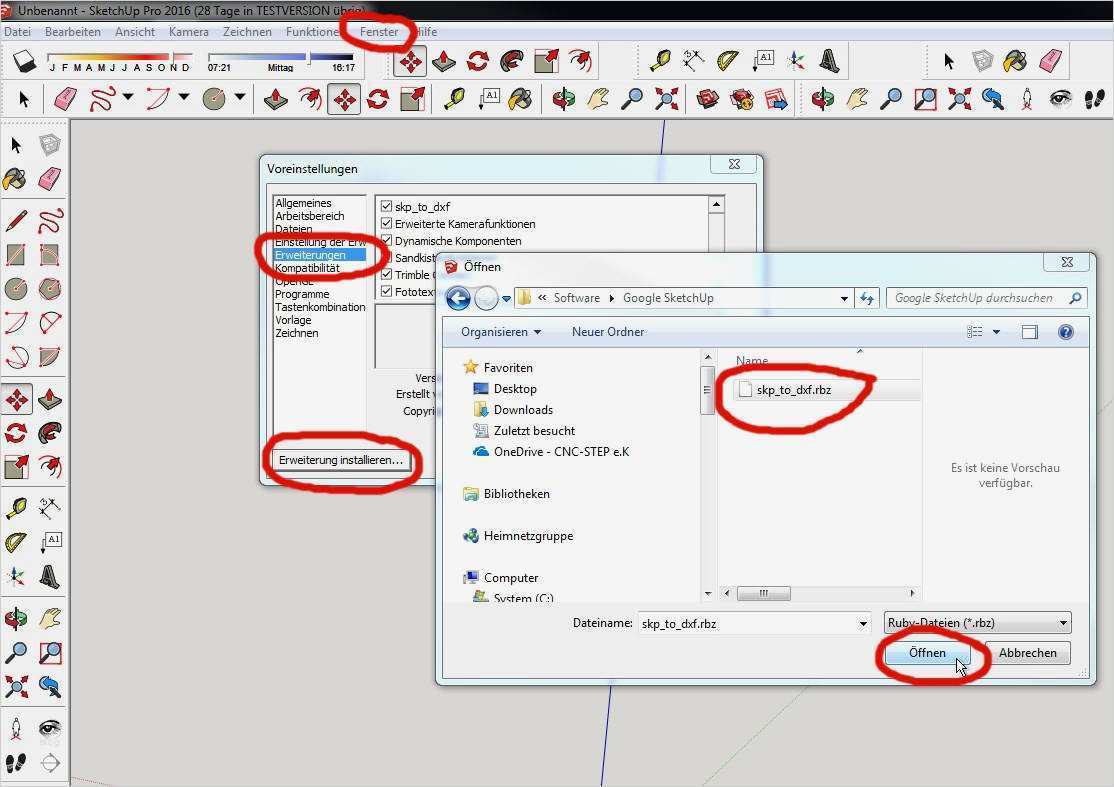Open Arc tool dropdown arrow

tap(184, 97)
